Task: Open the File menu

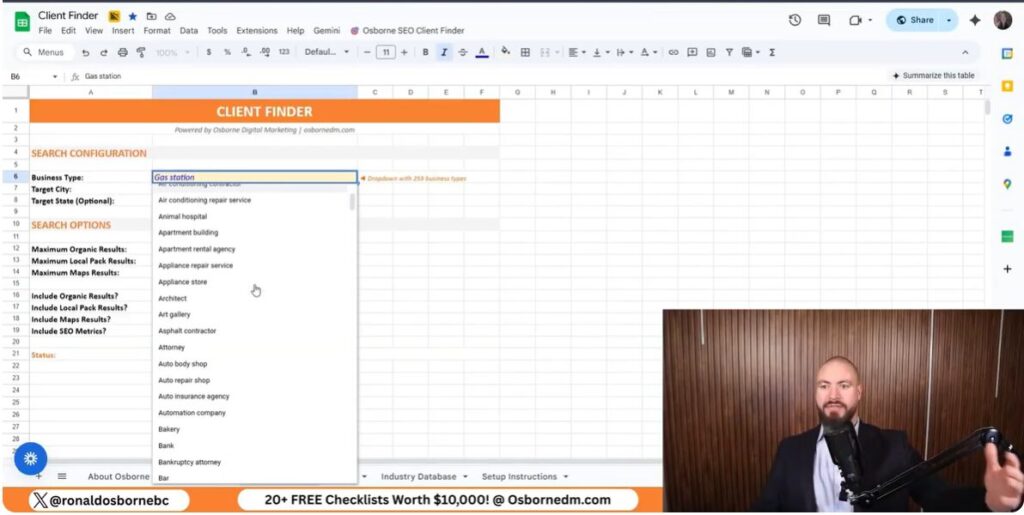Action: (x=45, y=31)
